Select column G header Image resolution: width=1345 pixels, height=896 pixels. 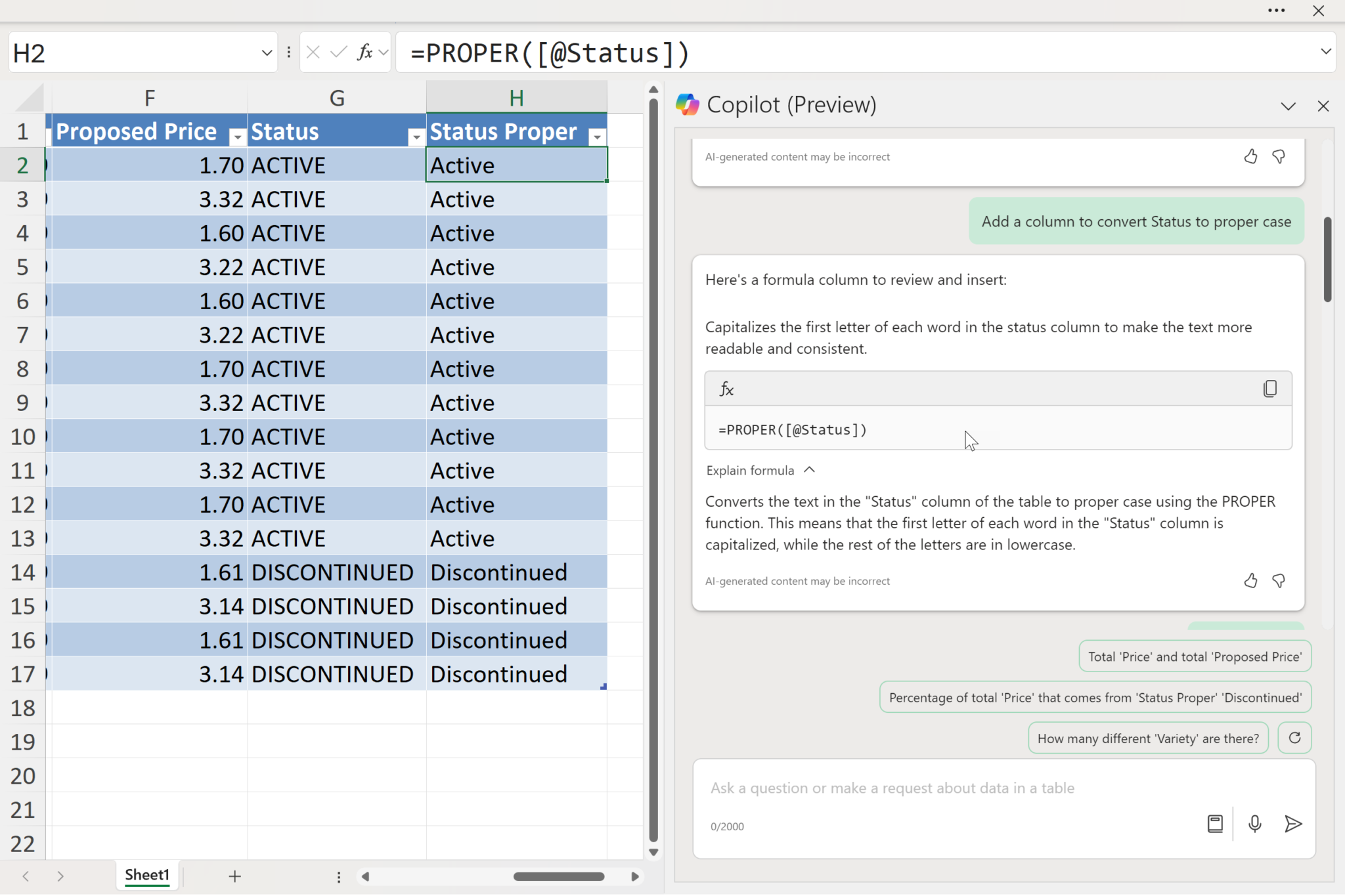(x=337, y=98)
